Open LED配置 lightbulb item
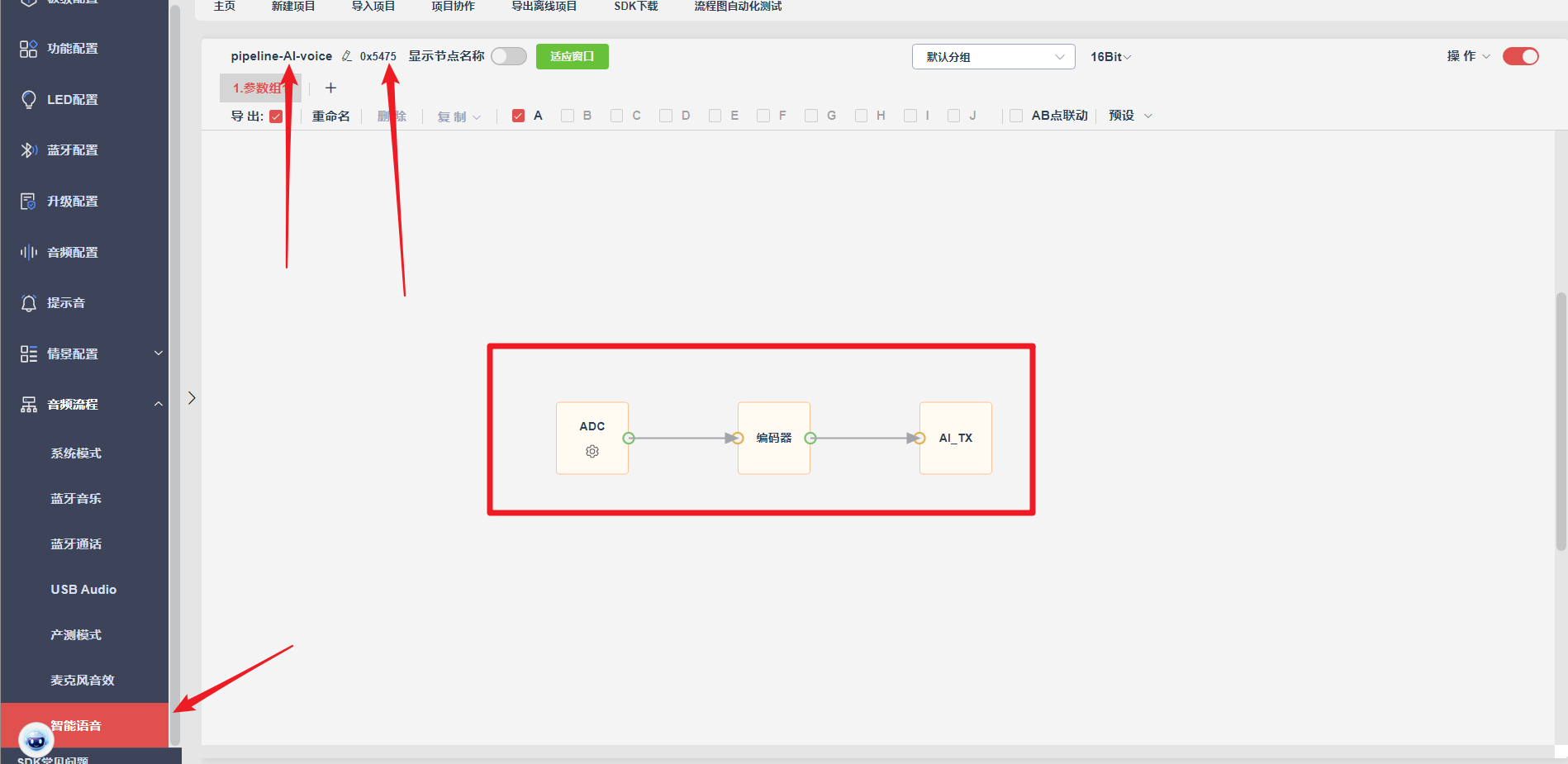 [x=84, y=100]
